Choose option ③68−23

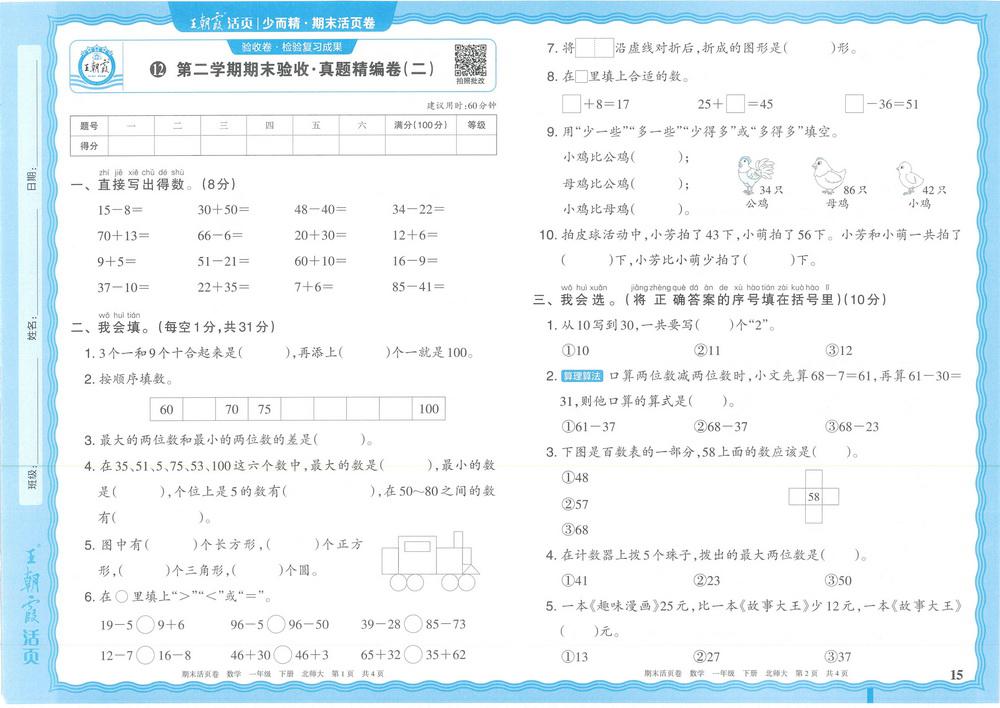pyautogui.click(x=852, y=427)
